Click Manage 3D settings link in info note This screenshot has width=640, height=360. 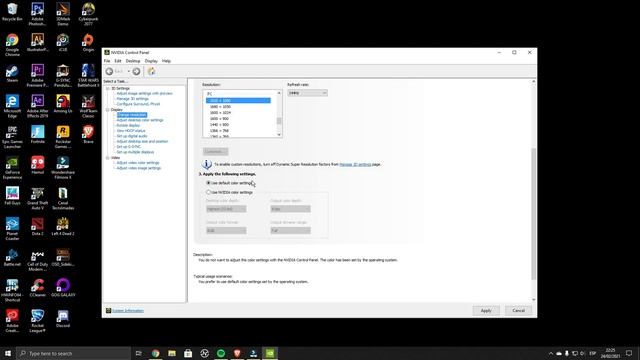[355, 164]
